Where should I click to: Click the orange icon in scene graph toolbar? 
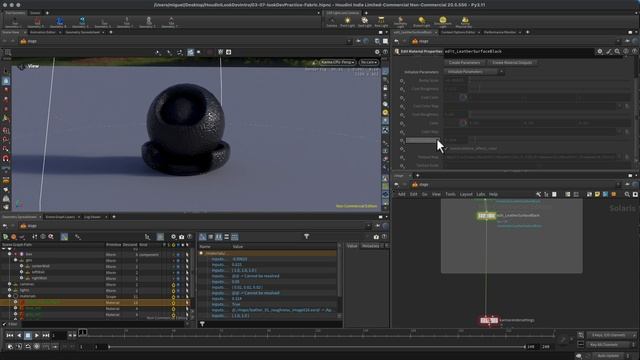pyautogui.click(x=13, y=236)
